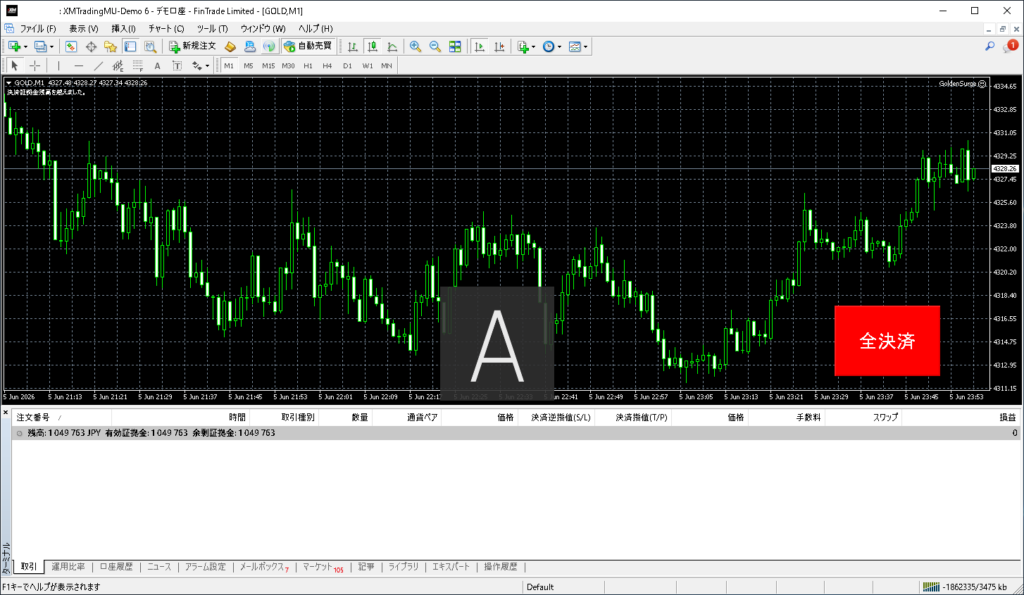Expand the templates dropdown arrow
Screen dimensions: 1024x595
tap(586, 47)
